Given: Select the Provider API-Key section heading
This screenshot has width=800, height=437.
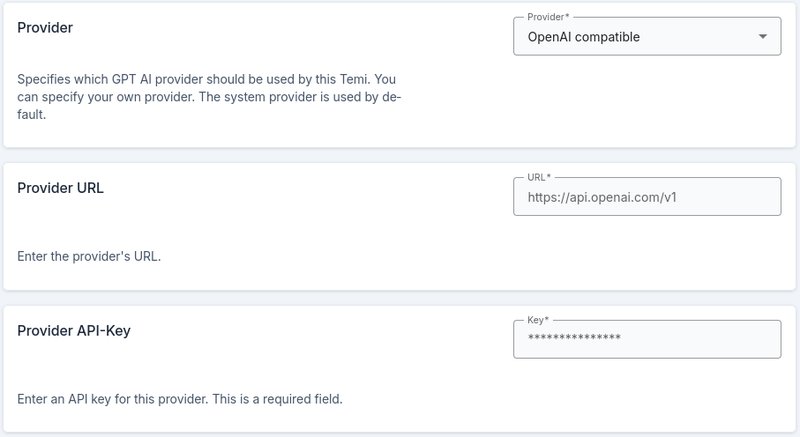Looking at the screenshot, I should click(x=74, y=331).
